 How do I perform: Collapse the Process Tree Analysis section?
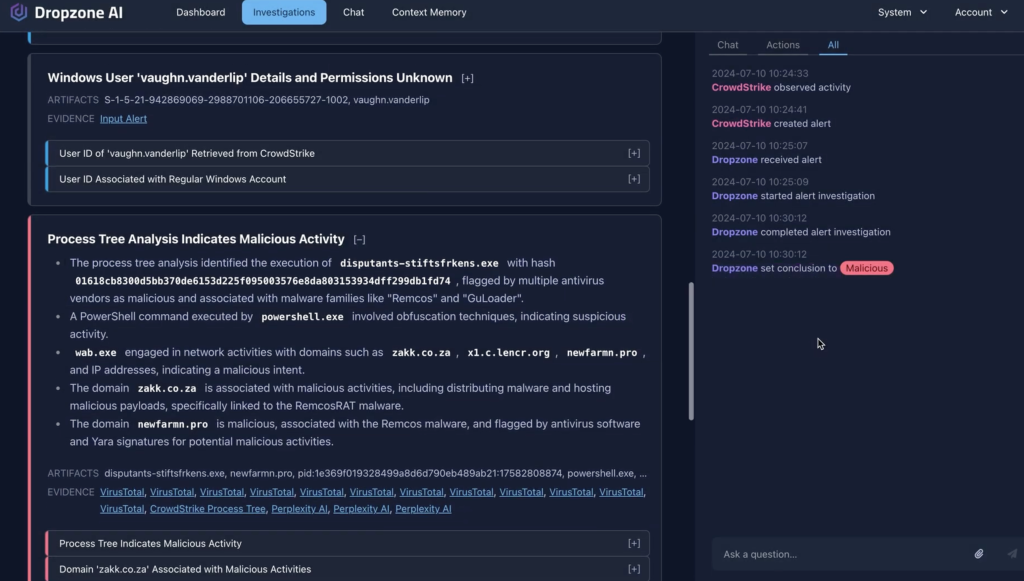pyautogui.click(x=359, y=239)
